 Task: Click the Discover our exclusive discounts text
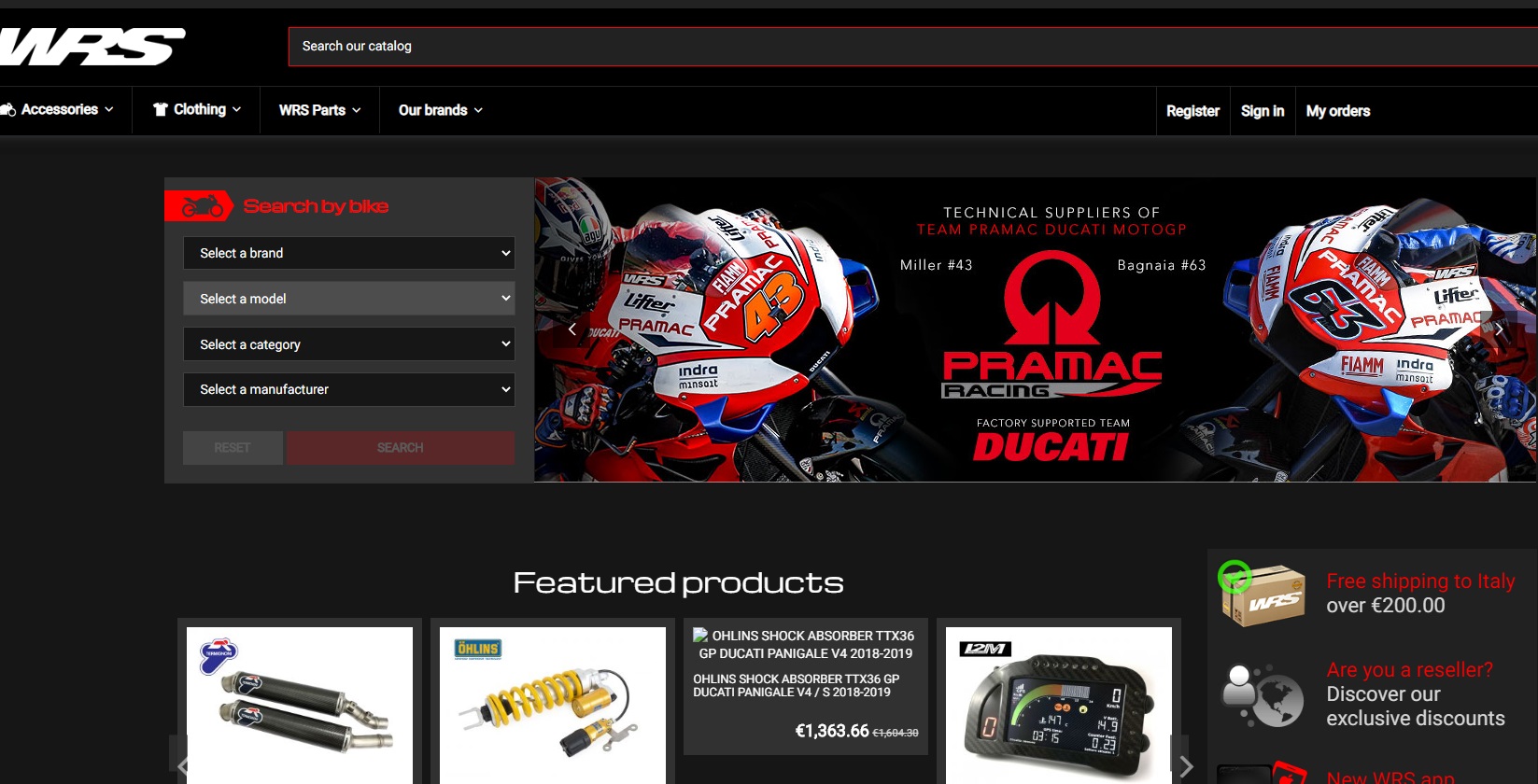pyautogui.click(x=1416, y=707)
